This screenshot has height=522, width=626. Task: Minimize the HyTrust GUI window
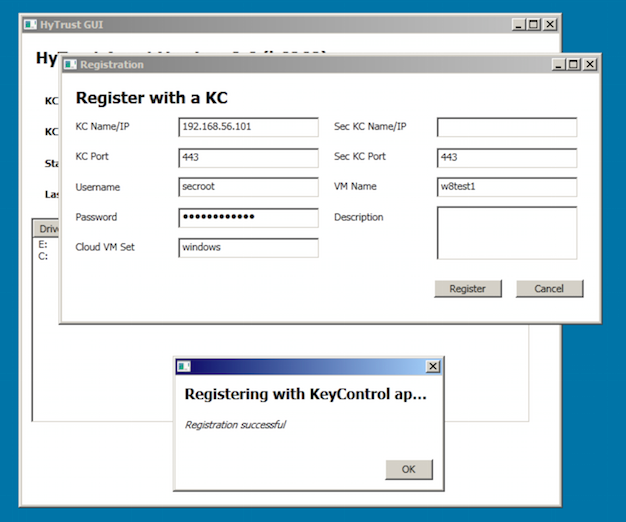coord(519,24)
